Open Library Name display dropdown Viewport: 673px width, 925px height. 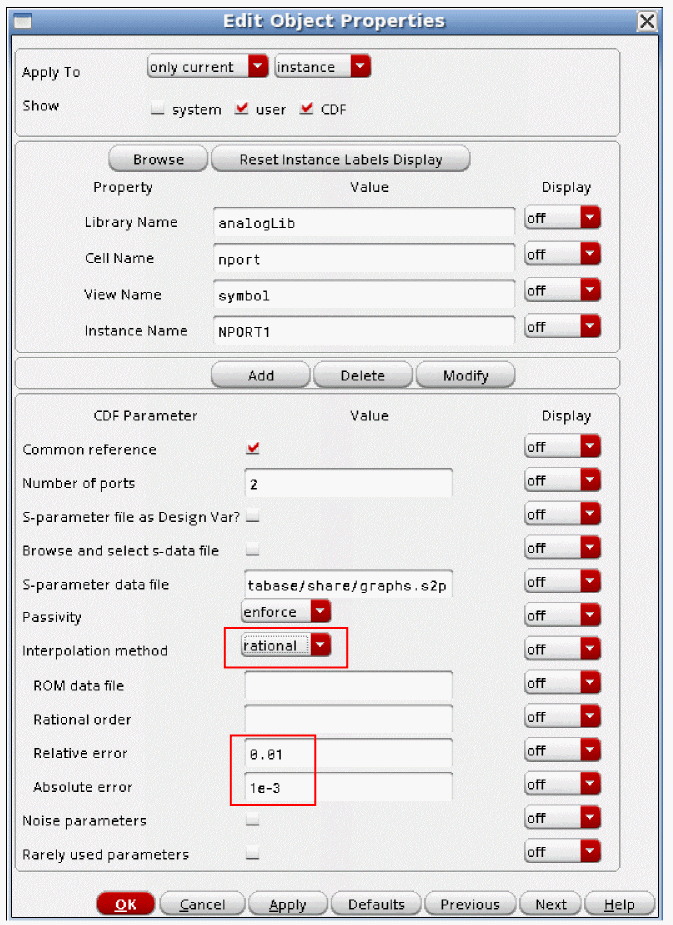[563, 218]
